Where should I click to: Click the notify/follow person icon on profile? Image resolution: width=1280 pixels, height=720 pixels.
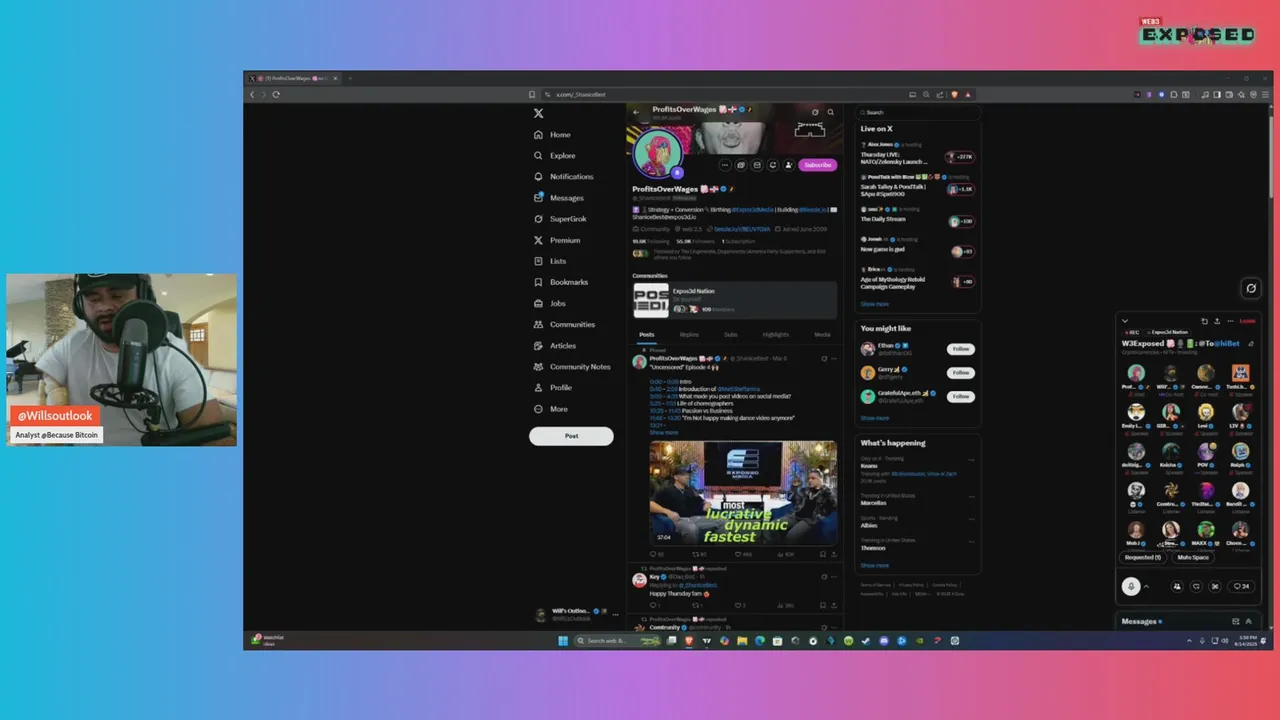pyautogui.click(x=789, y=165)
